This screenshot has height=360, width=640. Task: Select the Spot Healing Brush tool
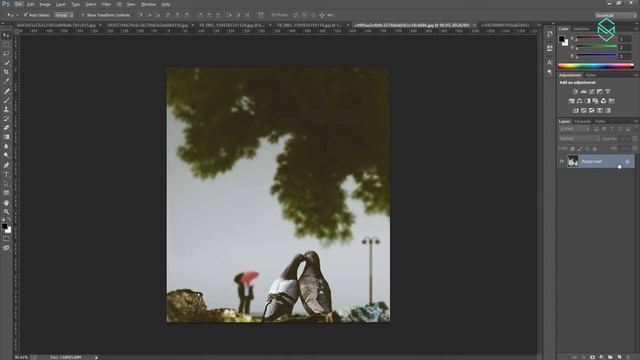point(6,91)
